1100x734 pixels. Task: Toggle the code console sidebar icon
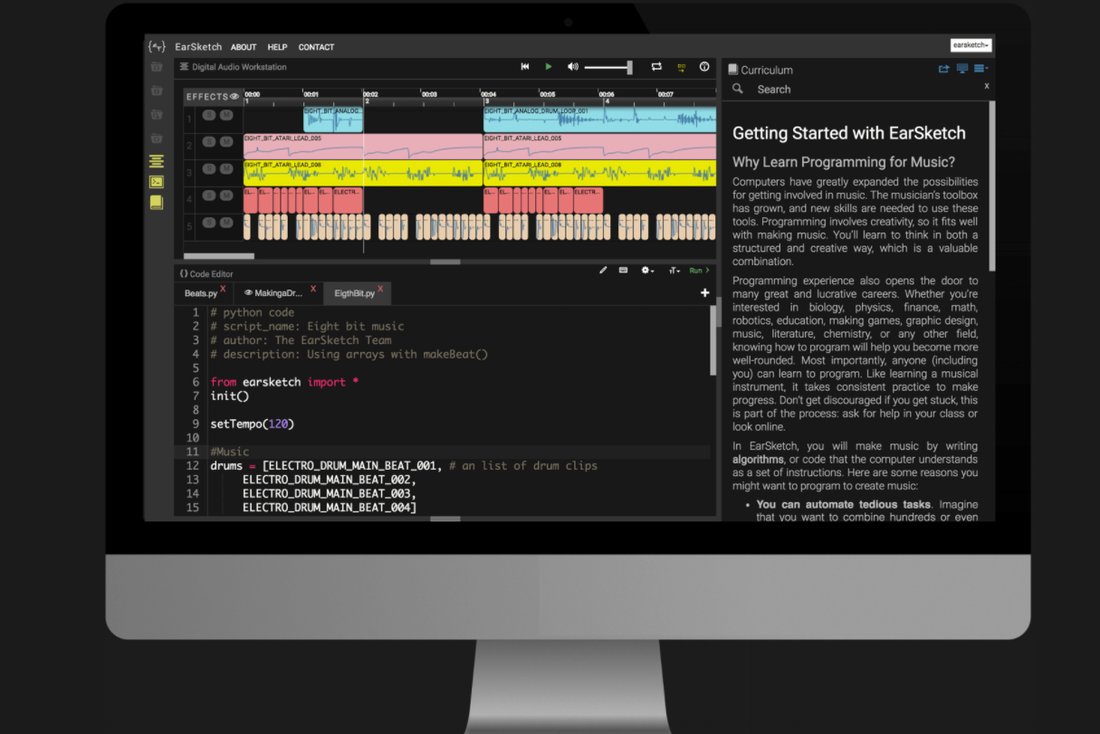coord(156,182)
